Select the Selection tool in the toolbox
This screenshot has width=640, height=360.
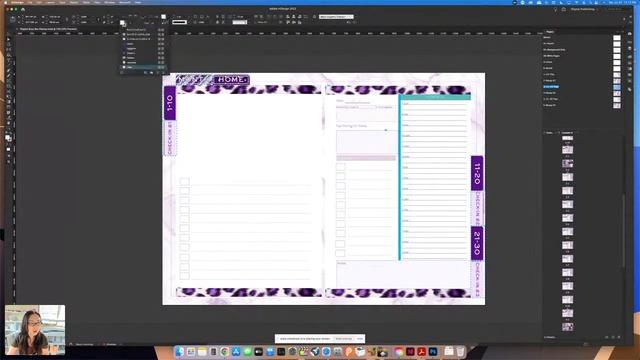point(9,39)
